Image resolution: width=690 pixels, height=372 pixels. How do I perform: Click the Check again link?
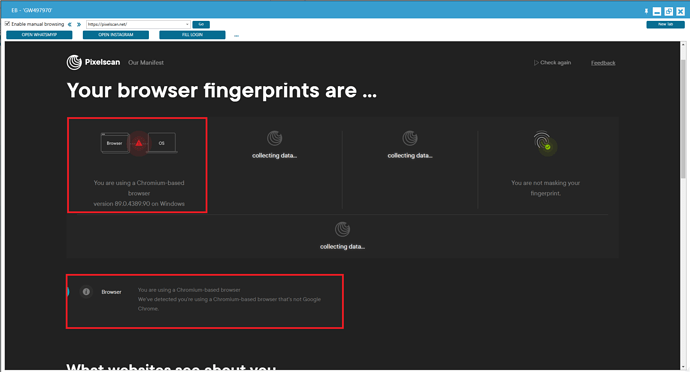tap(553, 63)
